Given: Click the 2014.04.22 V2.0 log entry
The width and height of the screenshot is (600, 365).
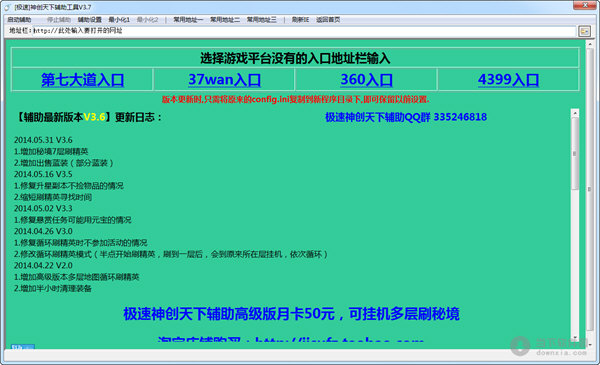Looking at the screenshot, I should click(x=43, y=266).
